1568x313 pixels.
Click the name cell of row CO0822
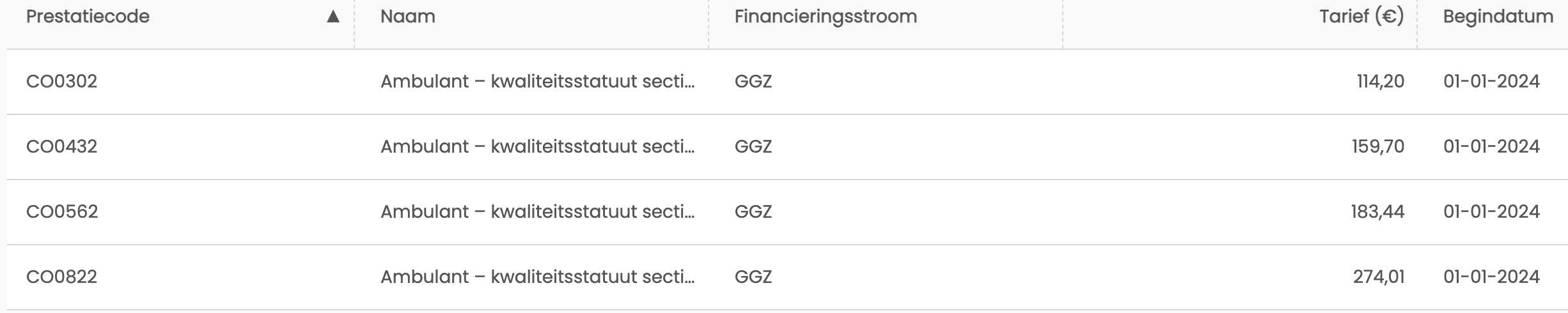(538, 277)
